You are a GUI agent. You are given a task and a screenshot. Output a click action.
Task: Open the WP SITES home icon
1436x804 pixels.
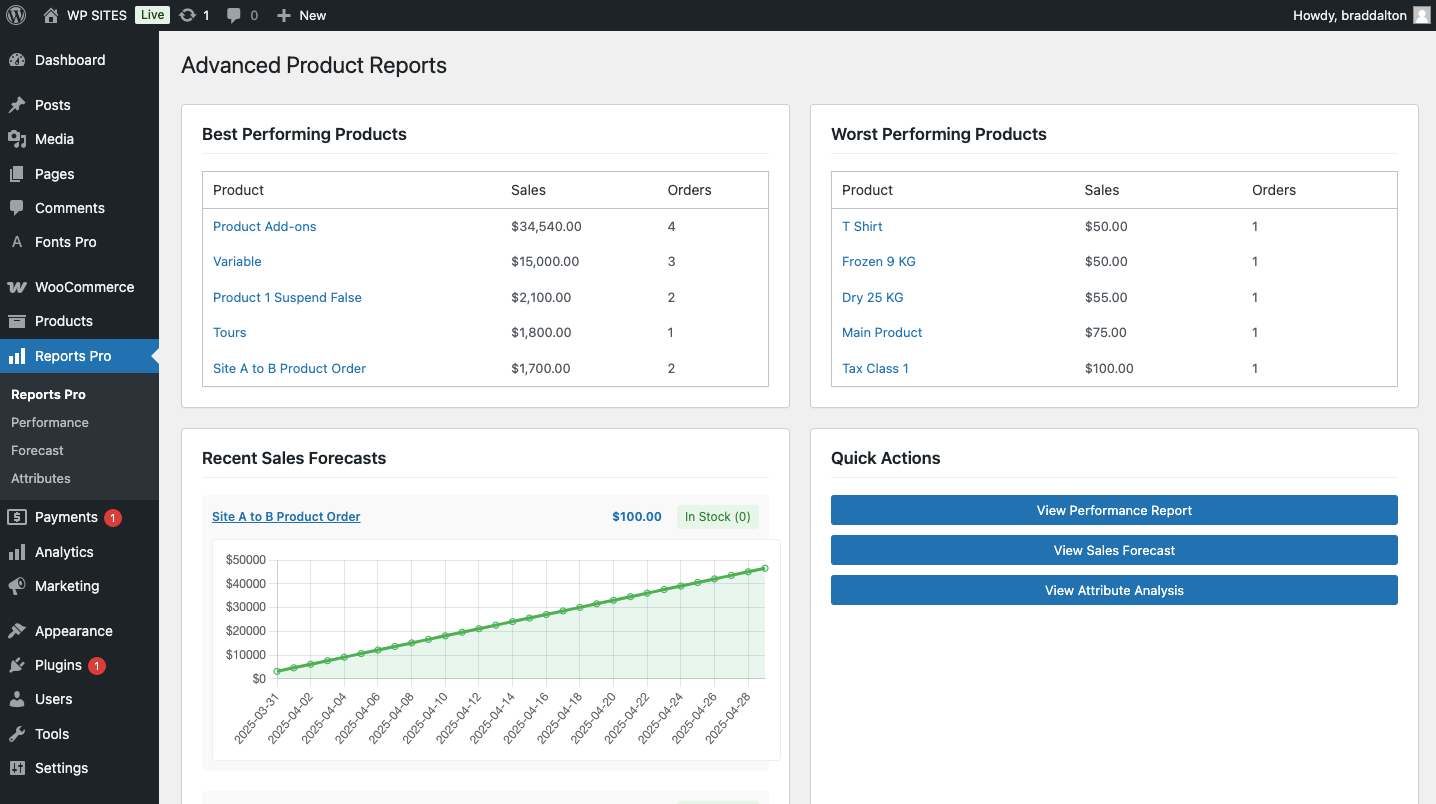(51, 15)
